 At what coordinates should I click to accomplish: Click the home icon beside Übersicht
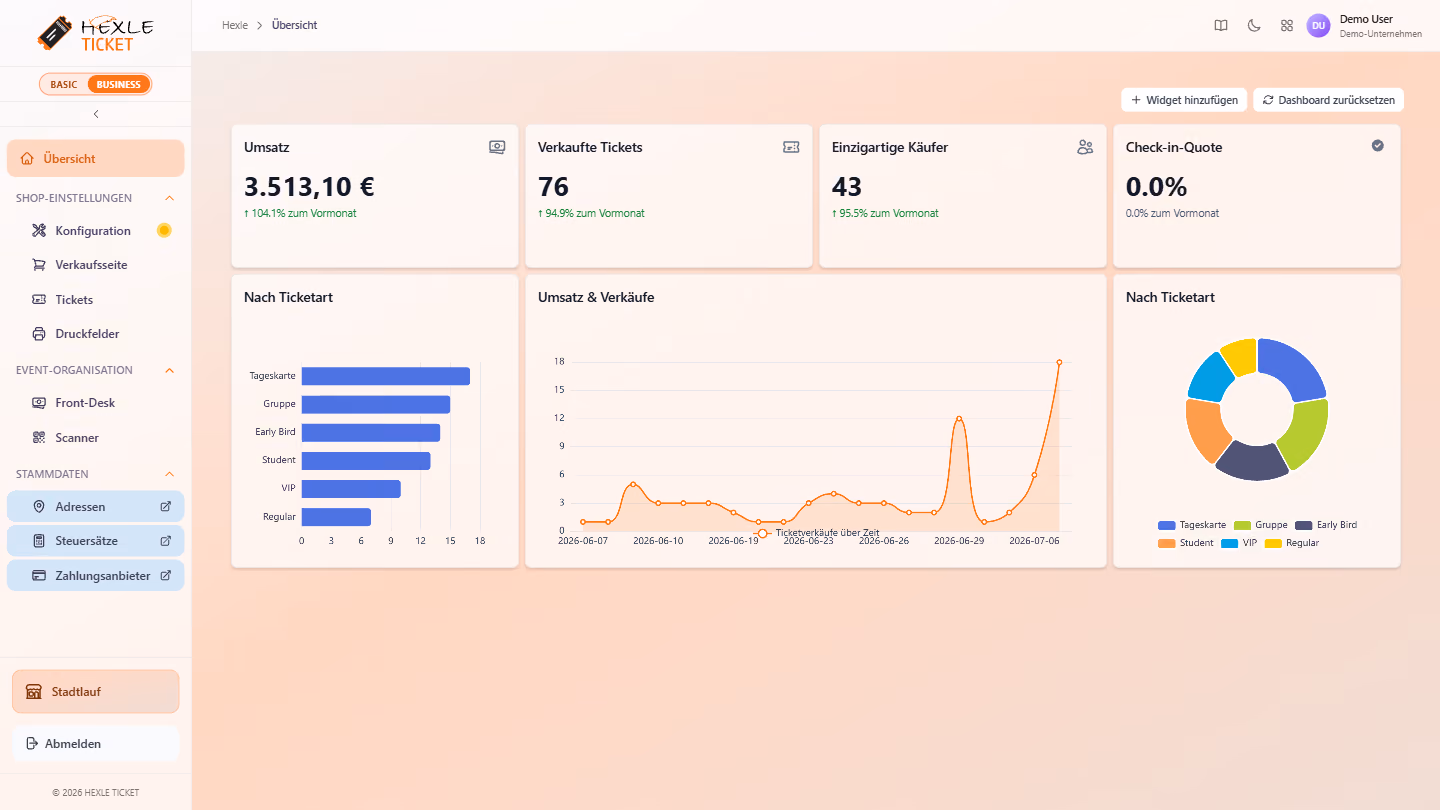pos(27,158)
